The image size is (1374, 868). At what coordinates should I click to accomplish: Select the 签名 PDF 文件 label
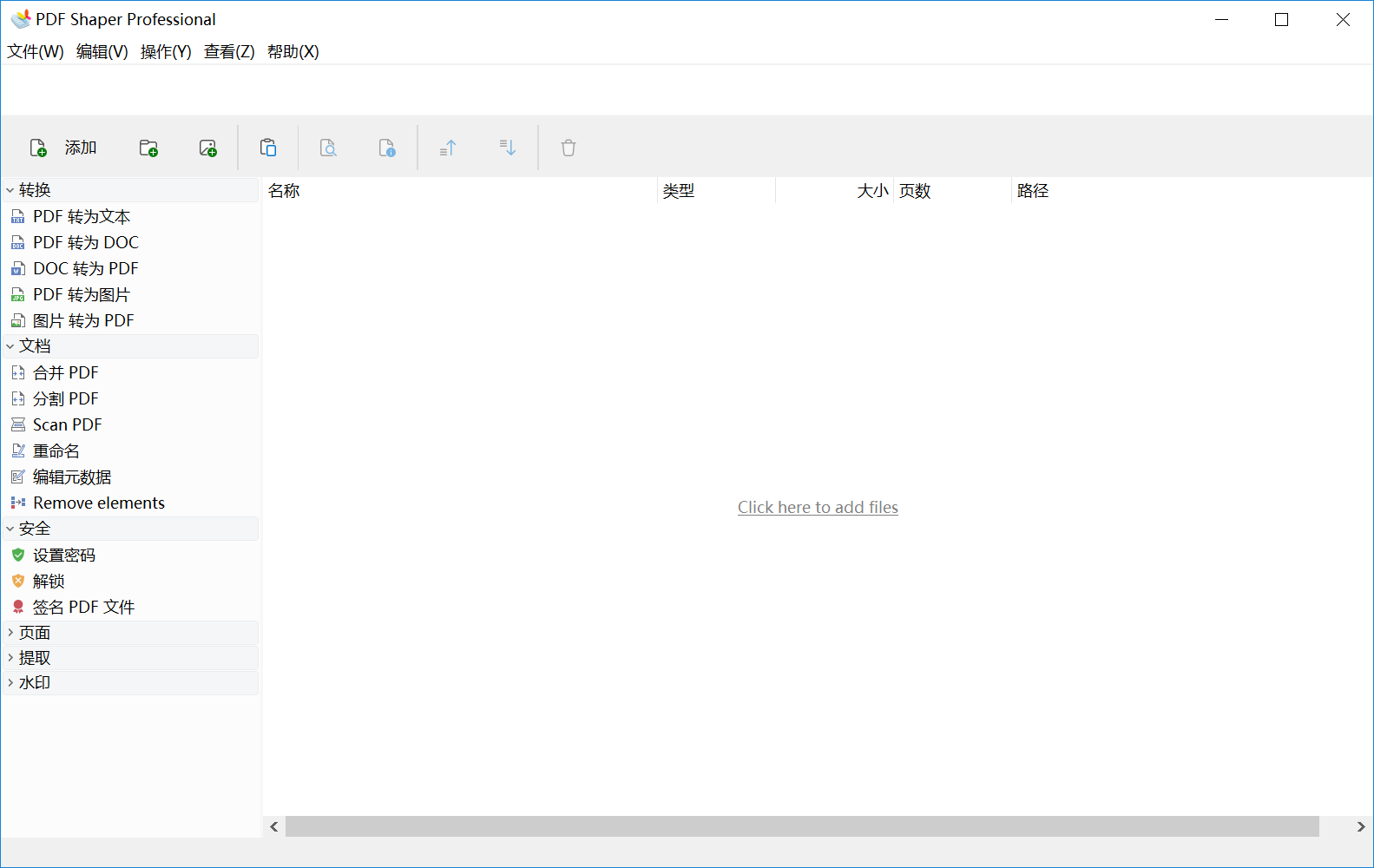coord(84,607)
